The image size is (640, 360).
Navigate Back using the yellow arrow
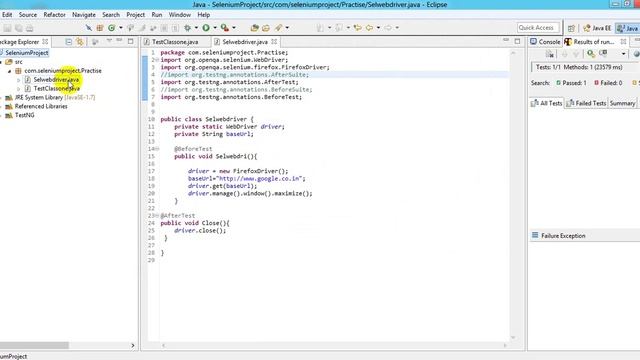(x=369, y=28)
